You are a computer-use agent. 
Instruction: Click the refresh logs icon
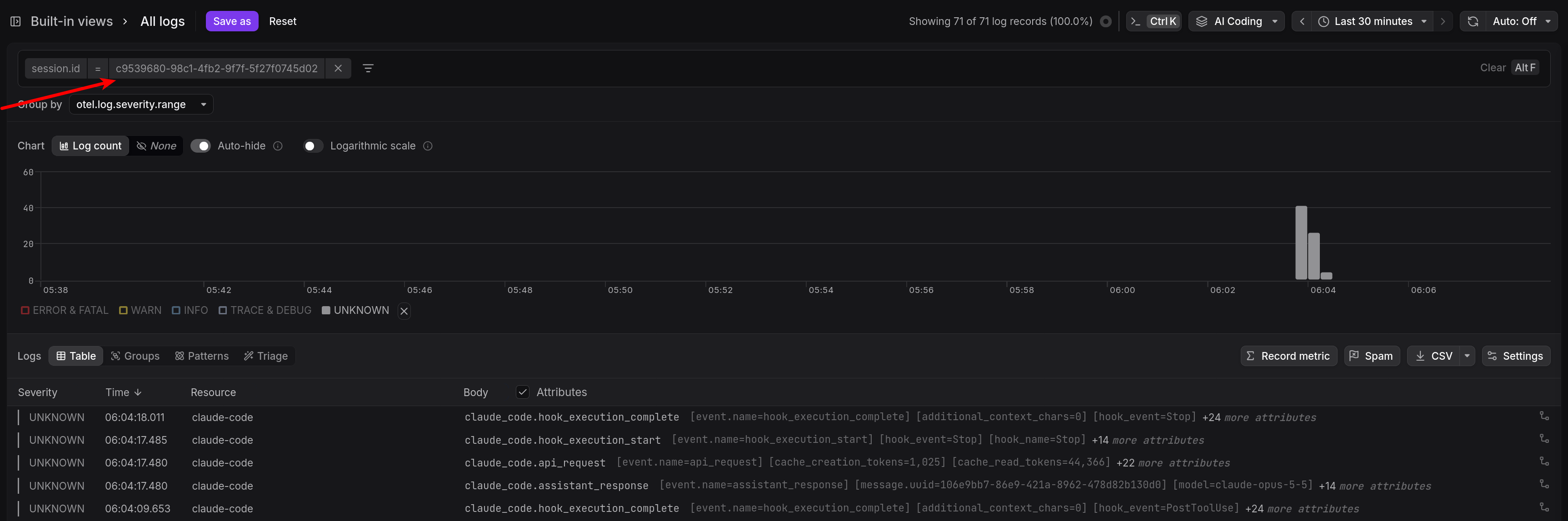pyautogui.click(x=1473, y=21)
